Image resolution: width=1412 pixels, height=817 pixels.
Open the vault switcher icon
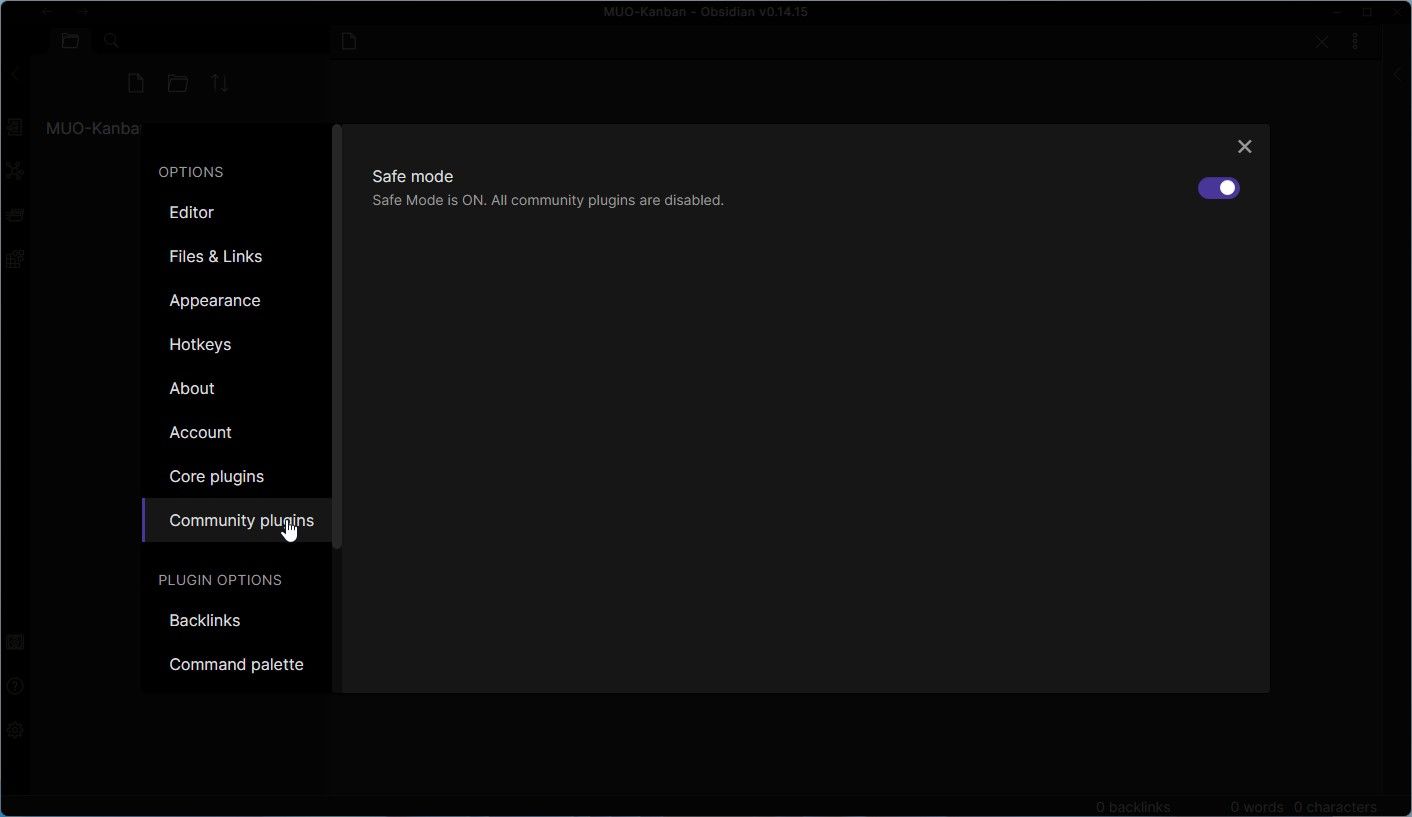click(14, 641)
